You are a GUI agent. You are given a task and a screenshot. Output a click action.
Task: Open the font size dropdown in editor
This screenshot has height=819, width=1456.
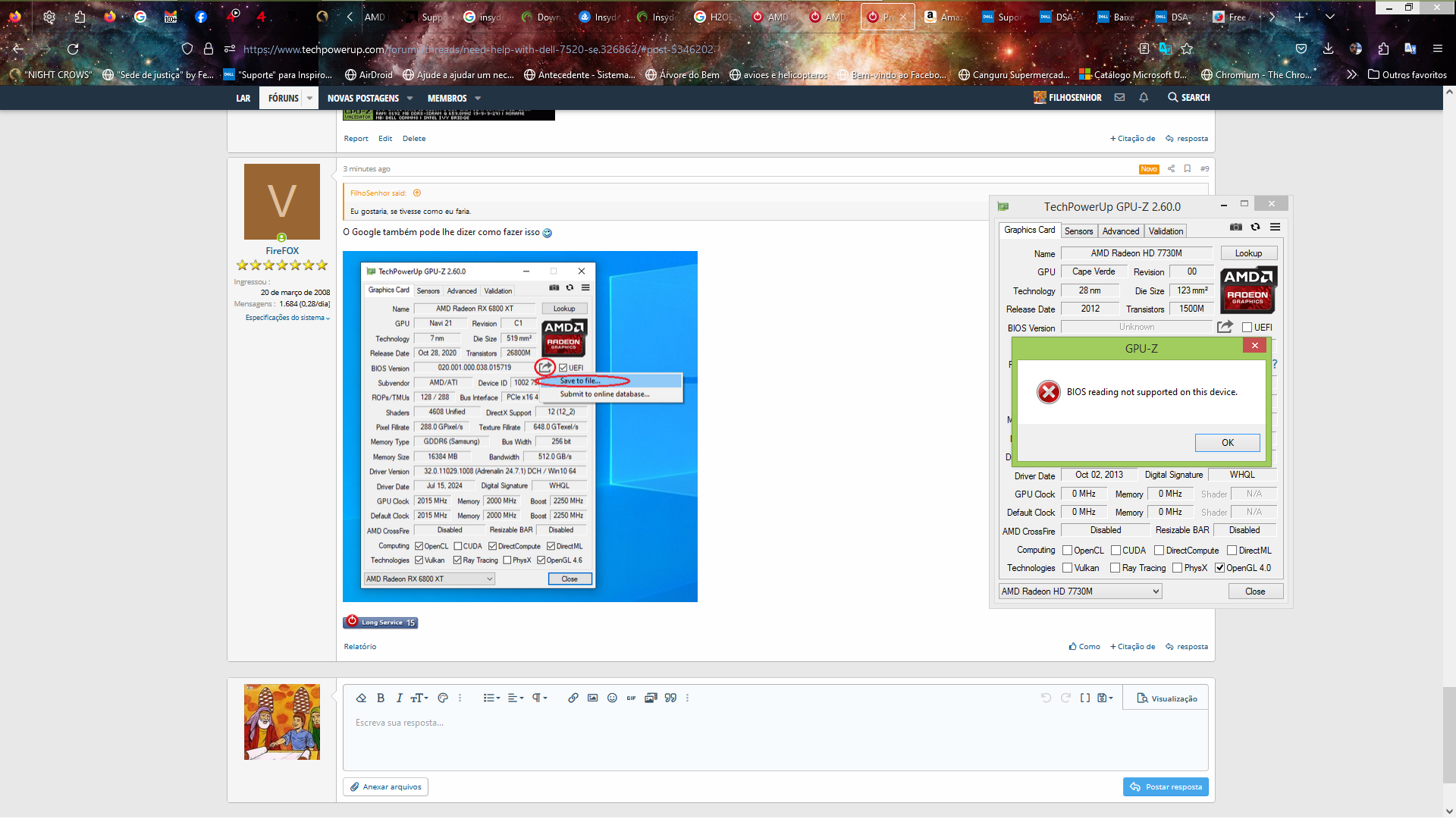[419, 698]
